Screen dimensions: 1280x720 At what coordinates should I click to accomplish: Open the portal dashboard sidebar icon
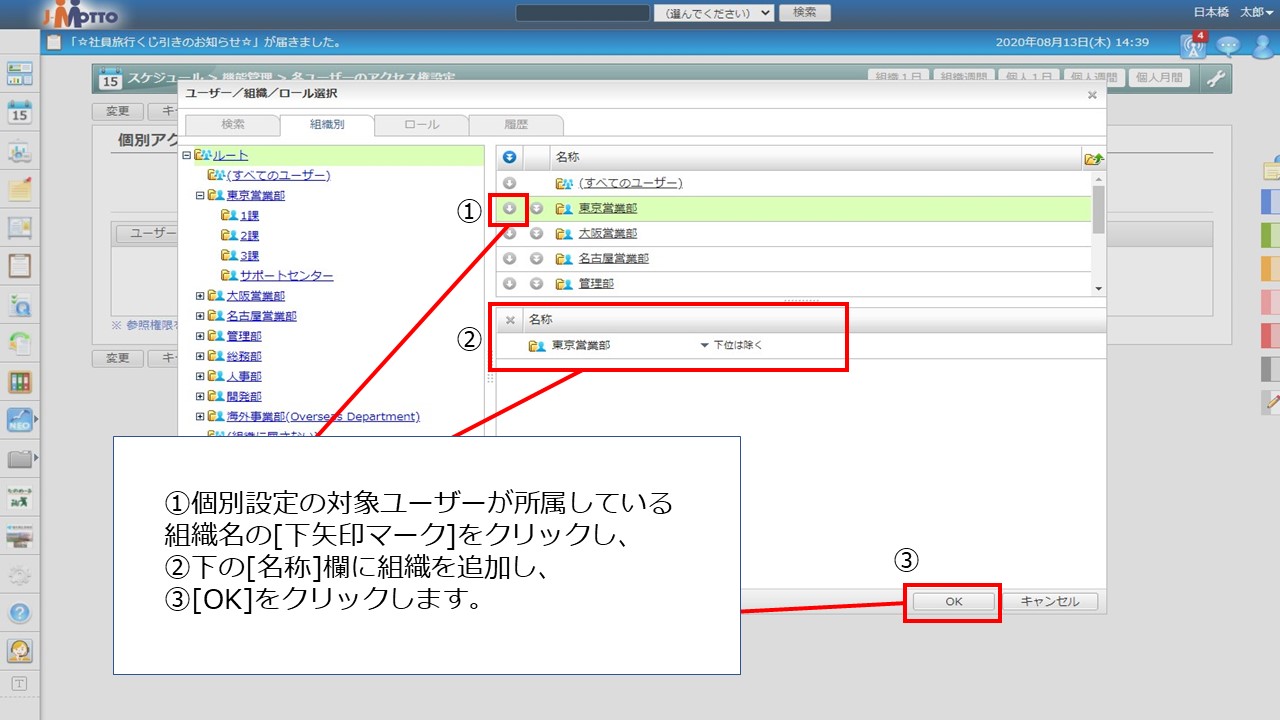tap(20, 73)
